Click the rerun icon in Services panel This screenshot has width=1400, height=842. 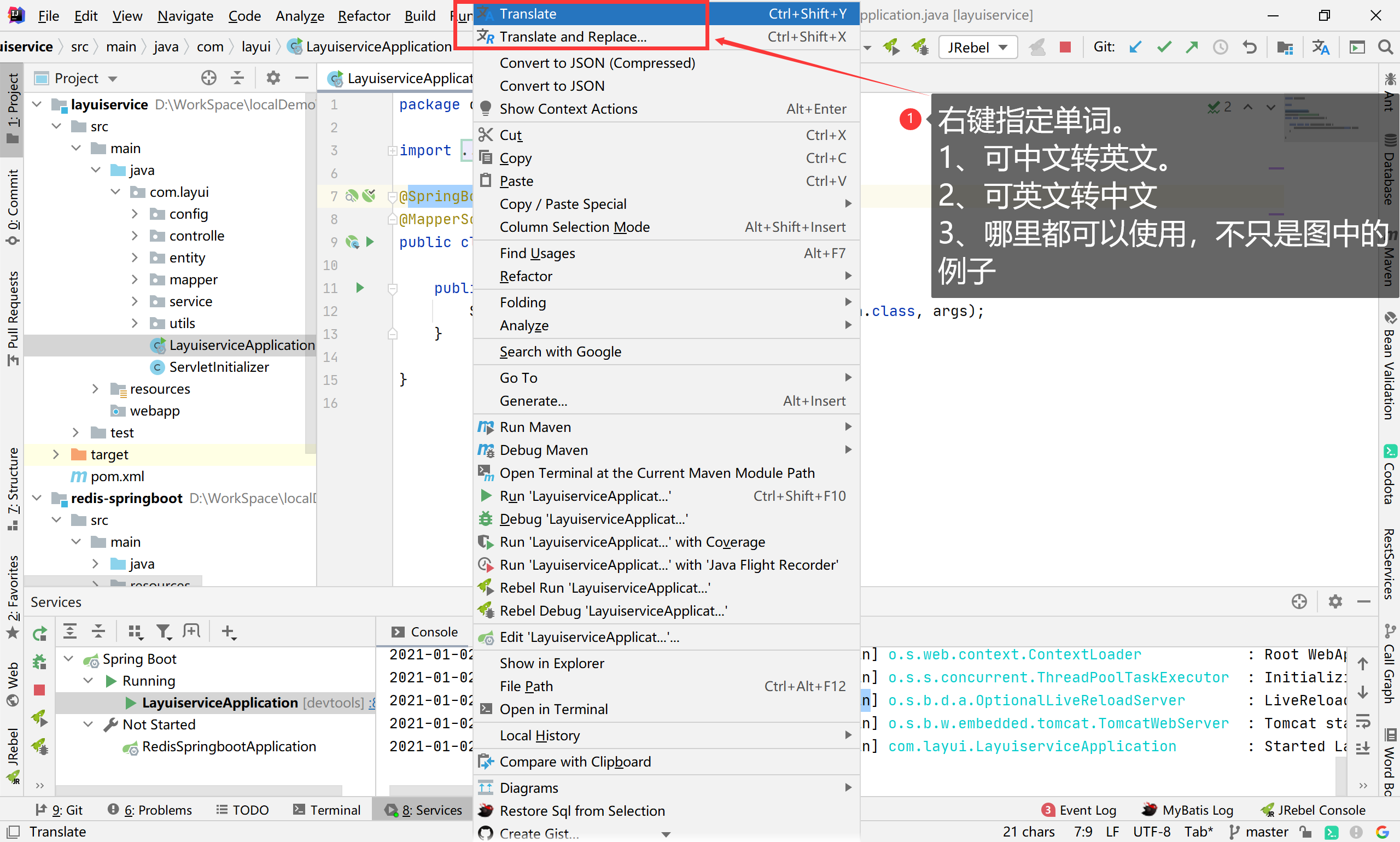(x=40, y=633)
